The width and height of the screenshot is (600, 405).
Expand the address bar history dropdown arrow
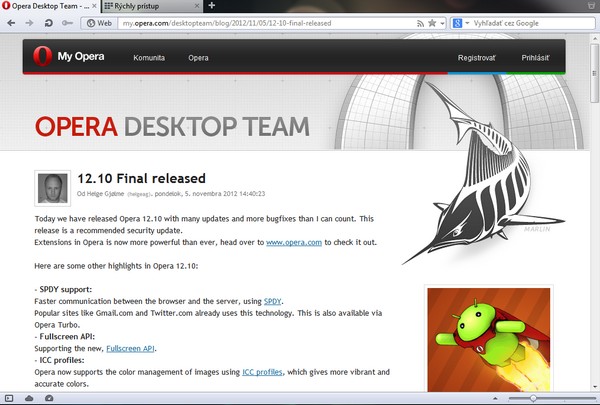(442, 23)
